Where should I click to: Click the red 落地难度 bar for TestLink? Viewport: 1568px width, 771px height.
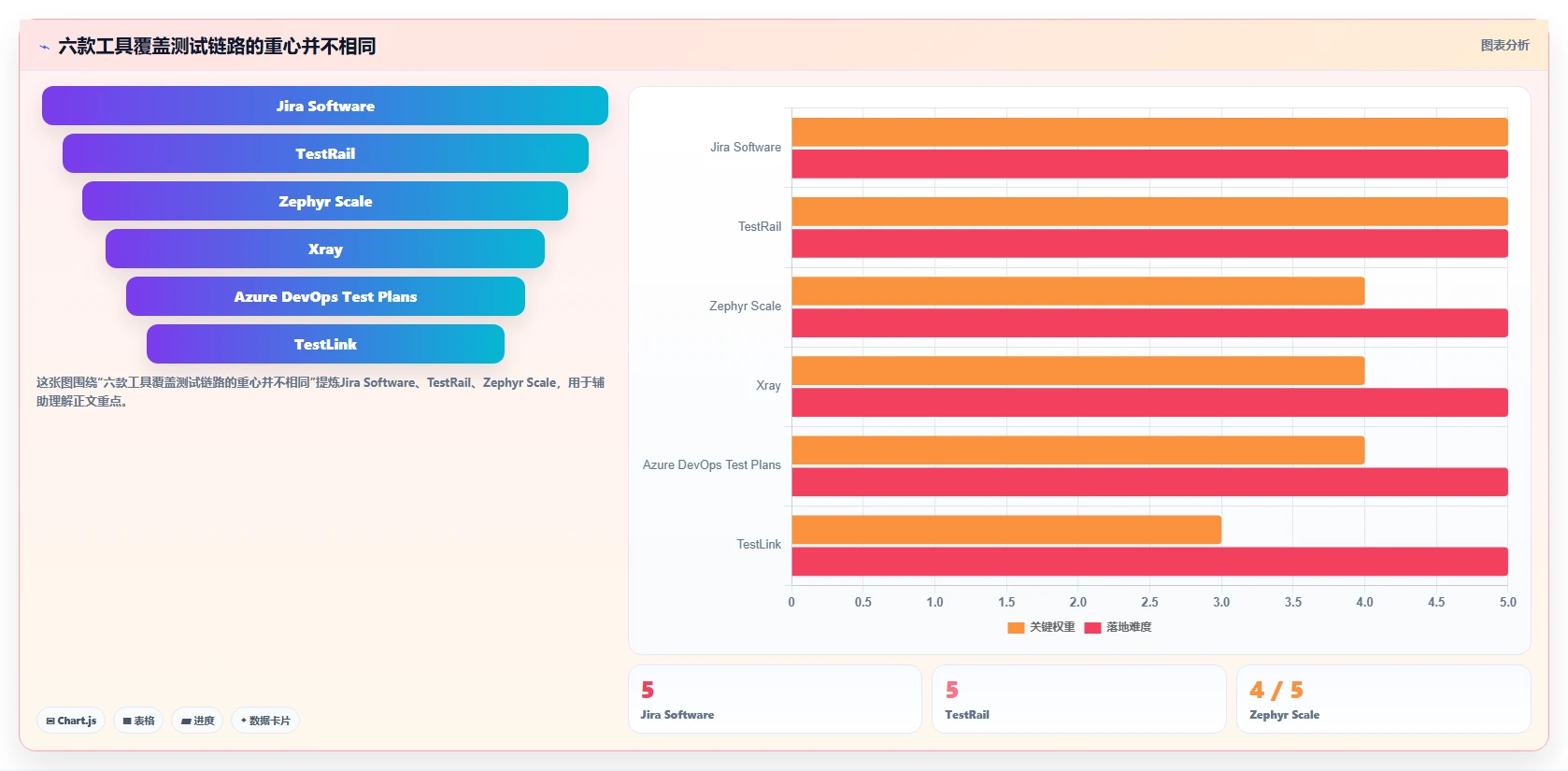click(1149, 561)
